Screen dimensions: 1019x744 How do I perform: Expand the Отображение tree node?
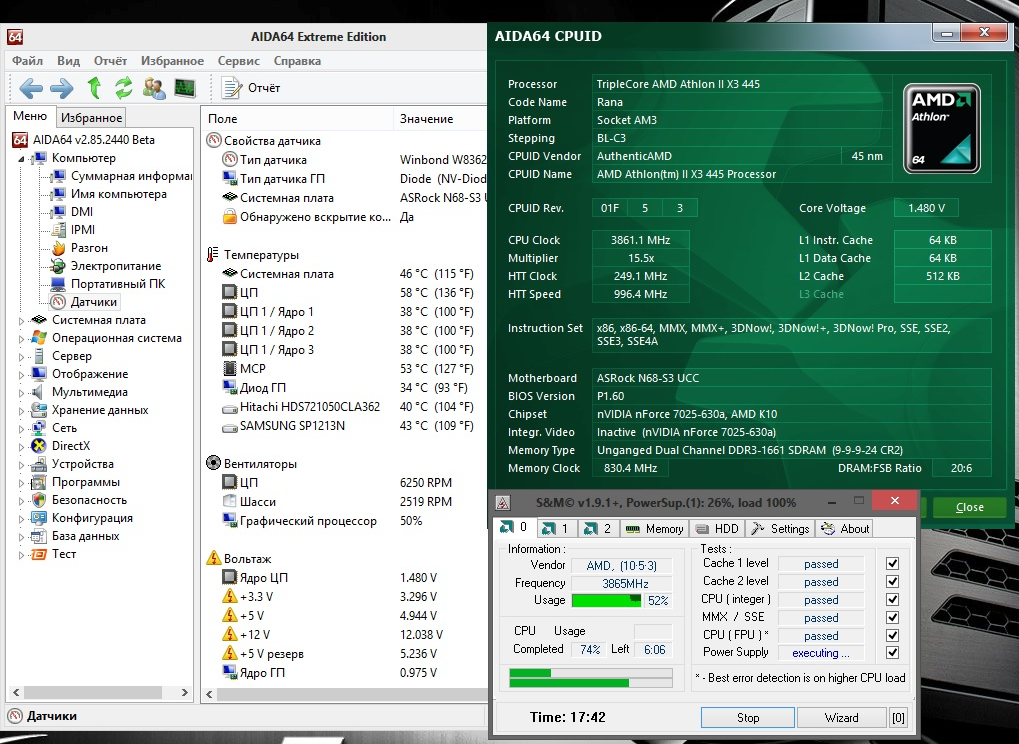point(21,374)
